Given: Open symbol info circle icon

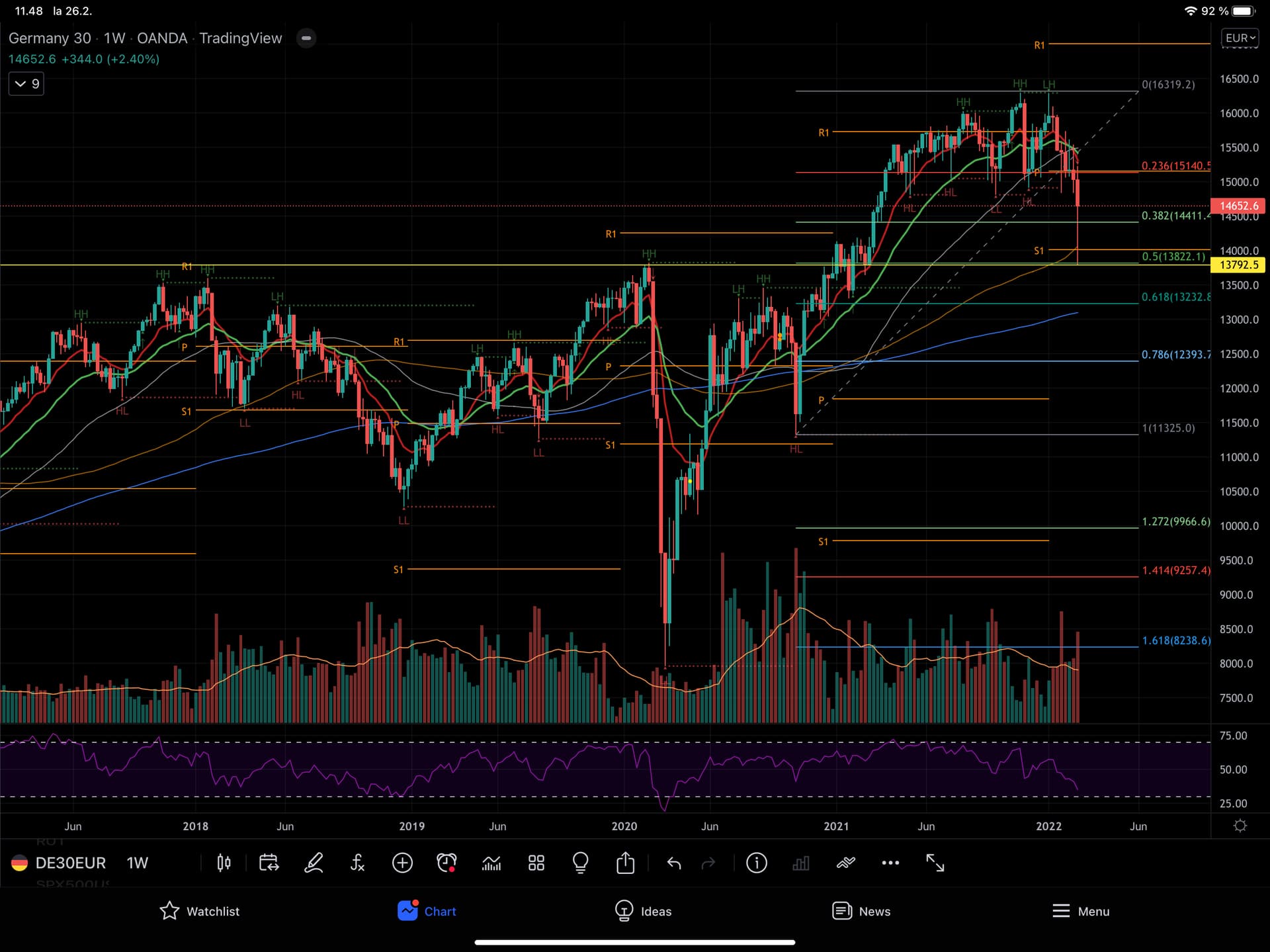Looking at the screenshot, I should [x=757, y=863].
